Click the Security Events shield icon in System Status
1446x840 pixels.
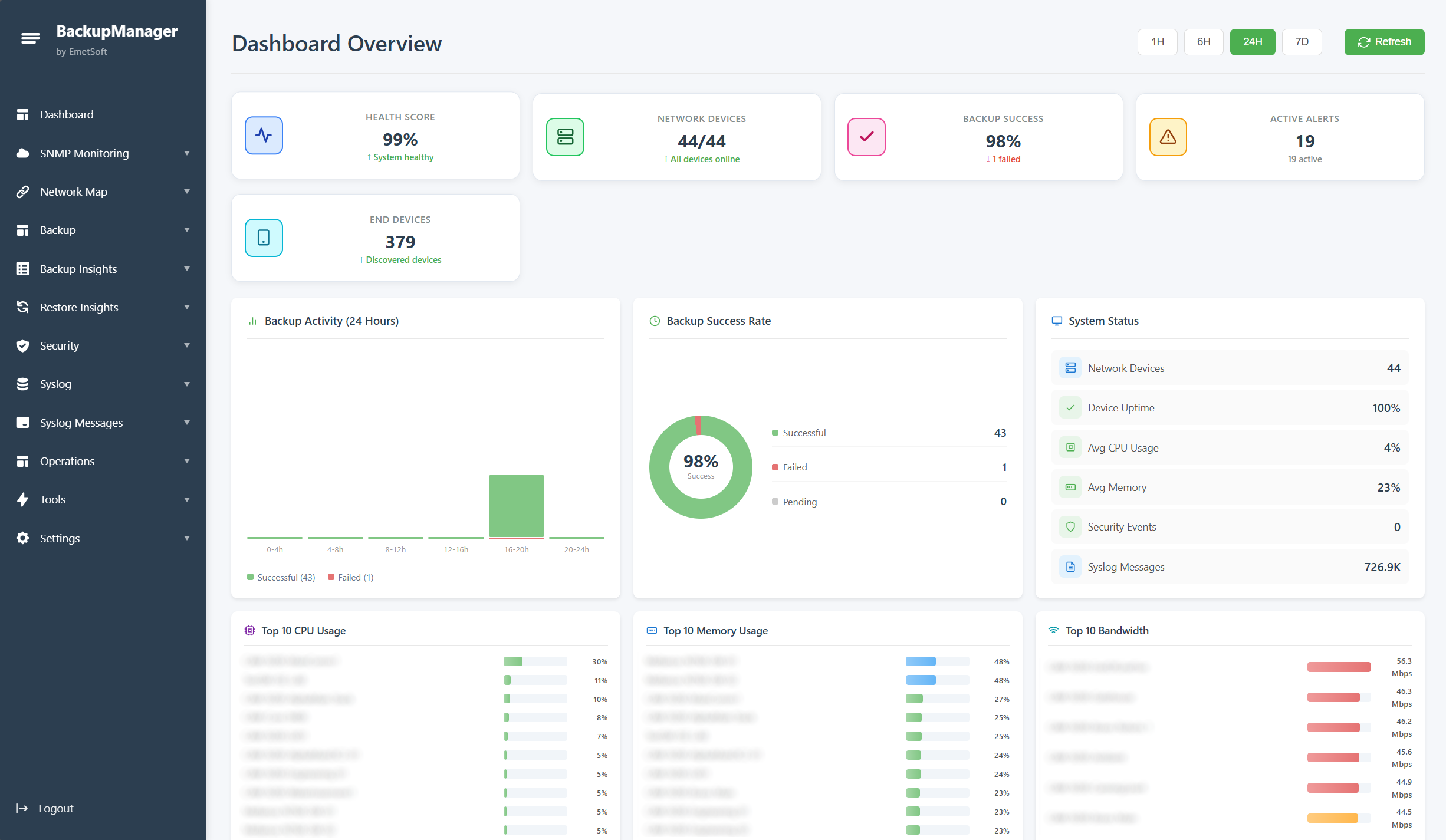point(1070,527)
